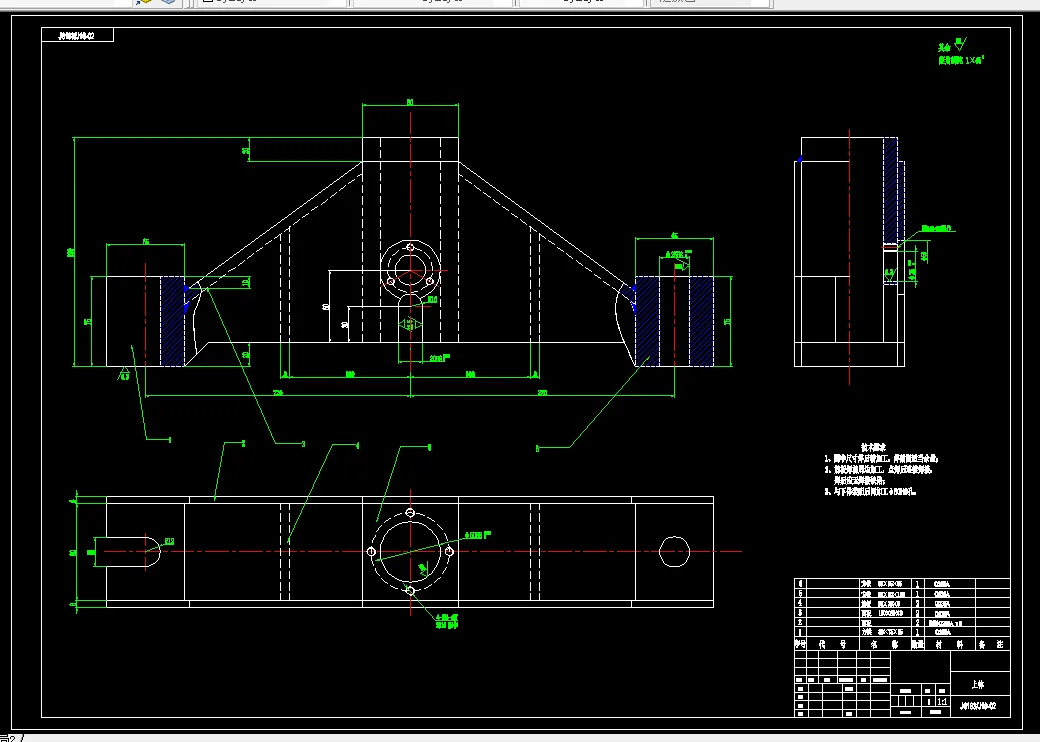Select technical requirement note line 1
1040x742 pixels.
point(881,458)
